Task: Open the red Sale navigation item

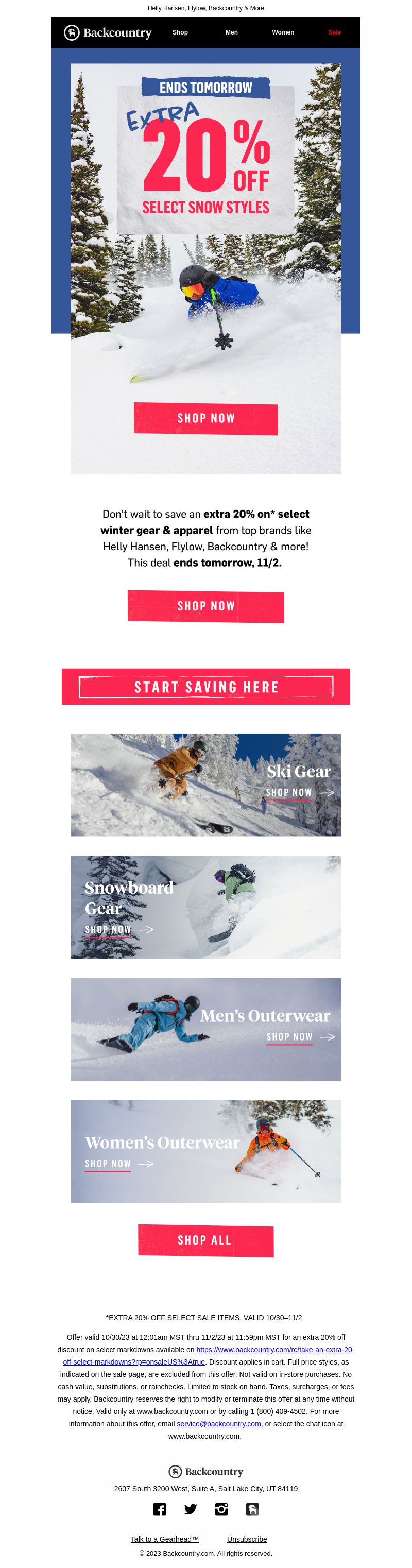Action: (x=335, y=32)
